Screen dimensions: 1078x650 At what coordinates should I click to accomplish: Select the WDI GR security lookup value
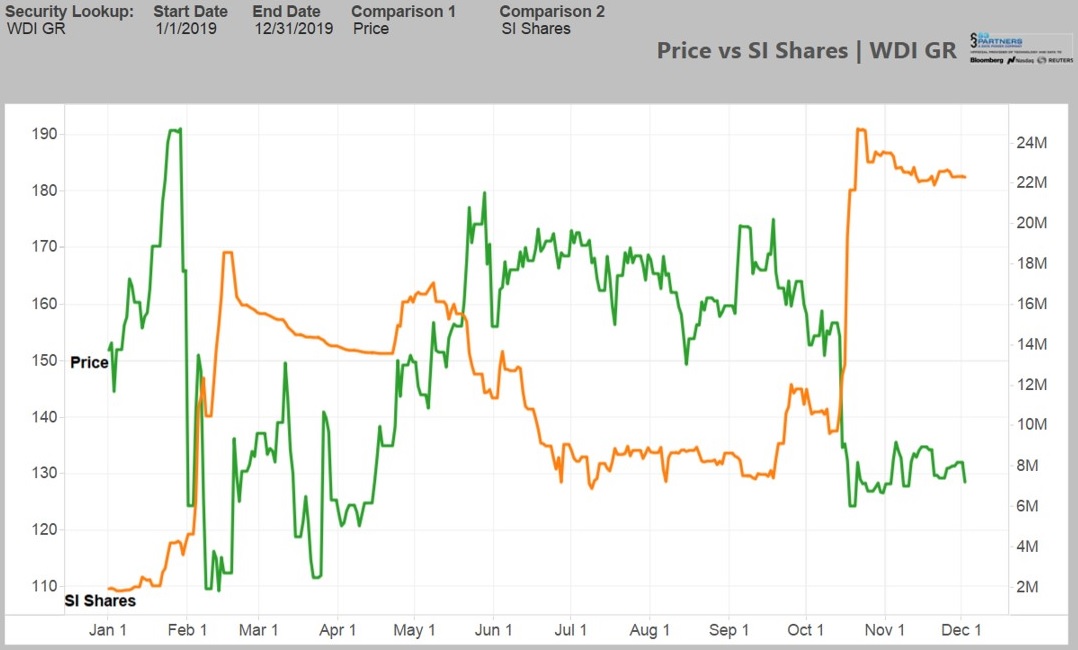[x=36, y=29]
